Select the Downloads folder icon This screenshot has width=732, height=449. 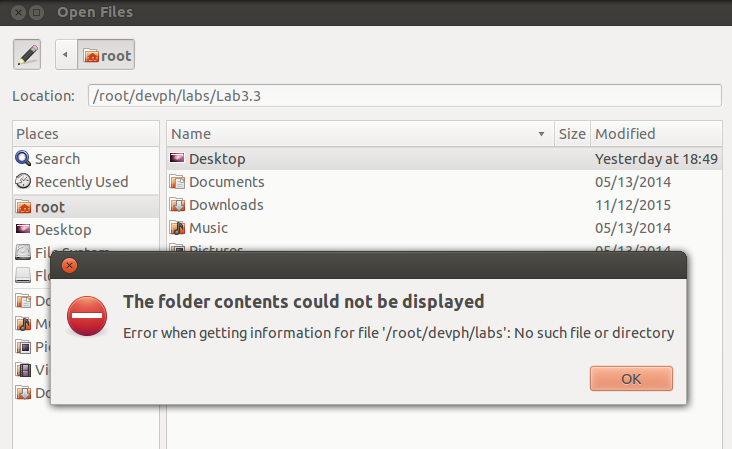coord(177,205)
